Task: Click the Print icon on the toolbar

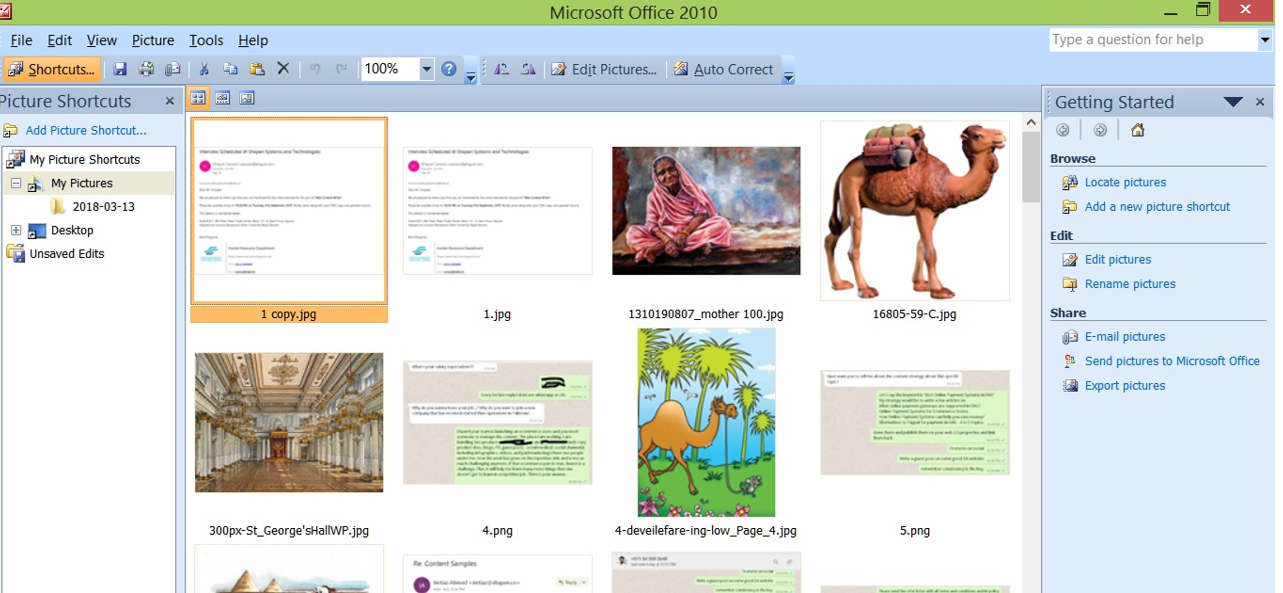Action: click(x=146, y=68)
